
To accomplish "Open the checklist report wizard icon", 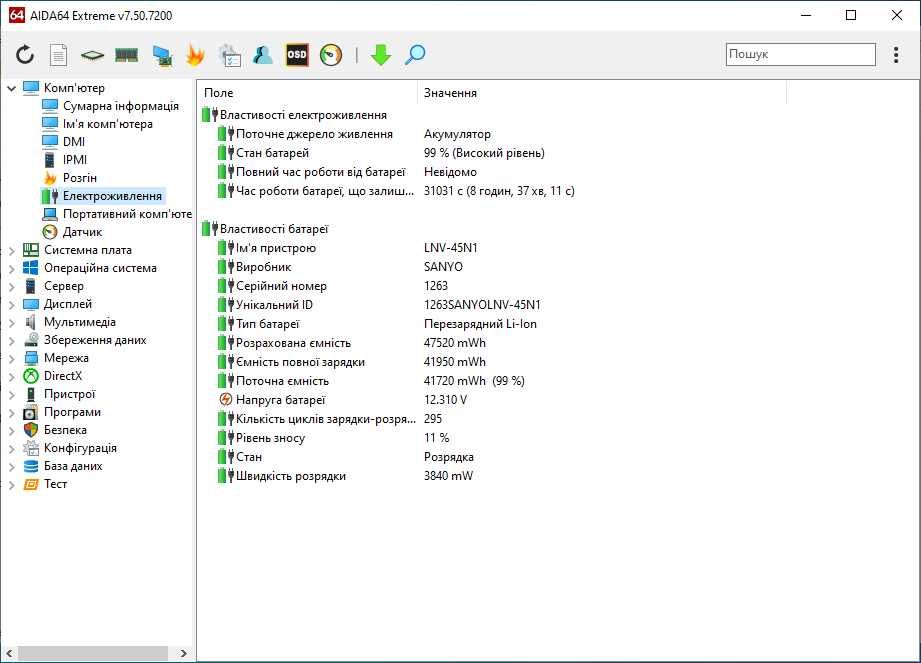I will click(229, 55).
